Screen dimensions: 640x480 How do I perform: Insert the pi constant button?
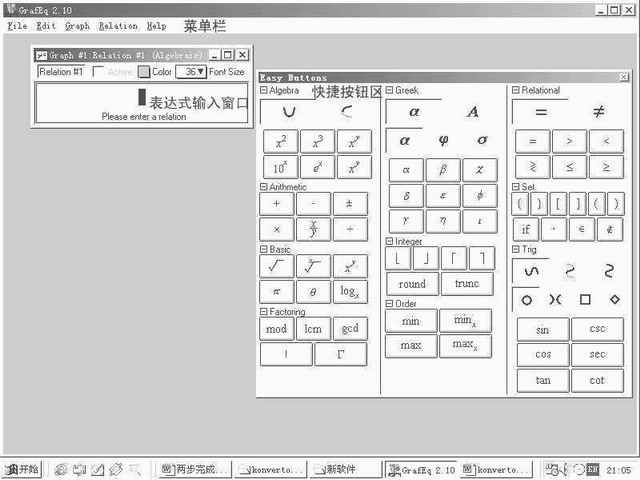277,291
